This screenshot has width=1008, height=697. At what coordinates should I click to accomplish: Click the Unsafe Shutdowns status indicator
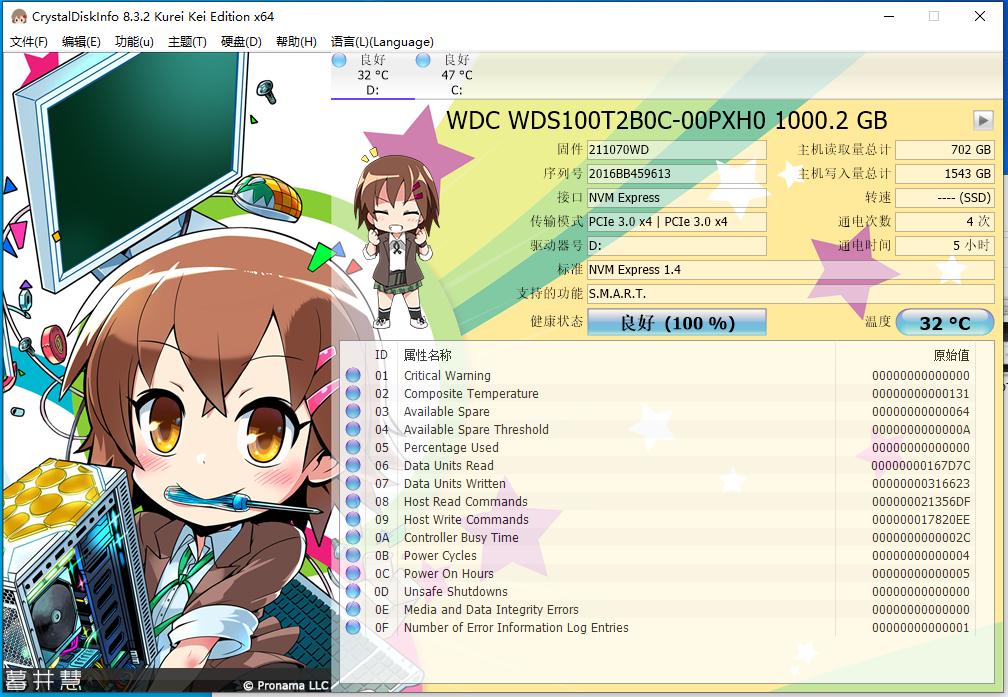tap(352, 591)
